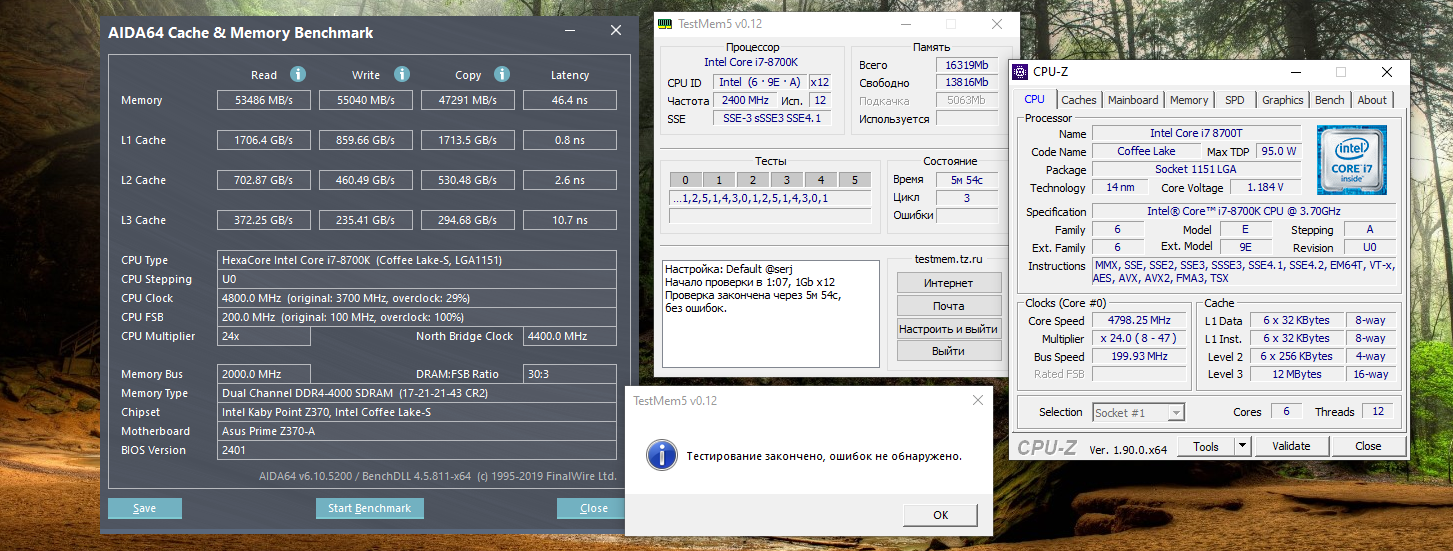The height and width of the screenshot is (551, 1453).
Task: Click the Code Name Coffee Lake field
Action: pos(1146,151)
